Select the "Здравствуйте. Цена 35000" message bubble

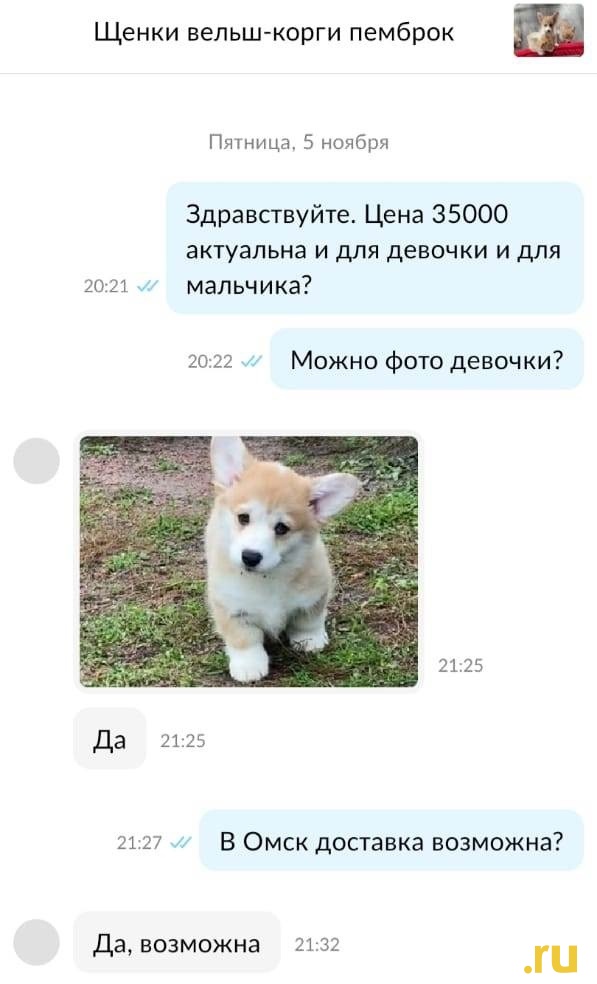click(375, 249)
